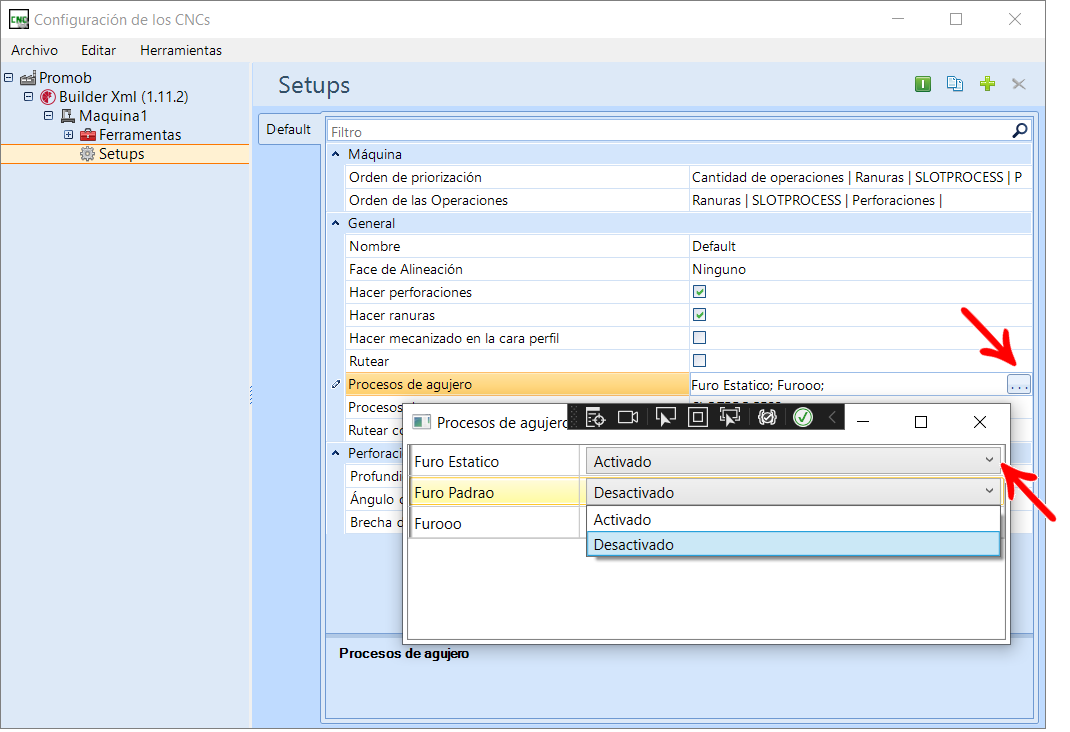Enable Hacer mecanizado en la cara perfil
The height and width of the screenshot is (732, 1070).
click(699, 338)
